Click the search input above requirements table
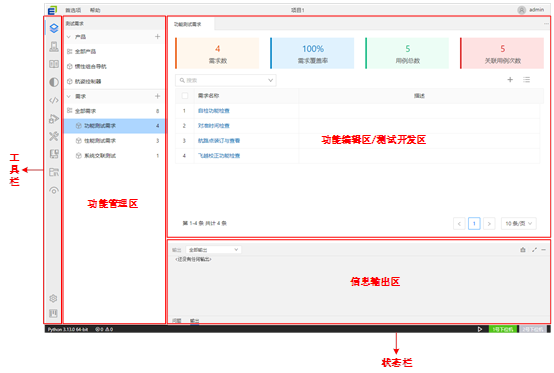 [x=226, y=81]
